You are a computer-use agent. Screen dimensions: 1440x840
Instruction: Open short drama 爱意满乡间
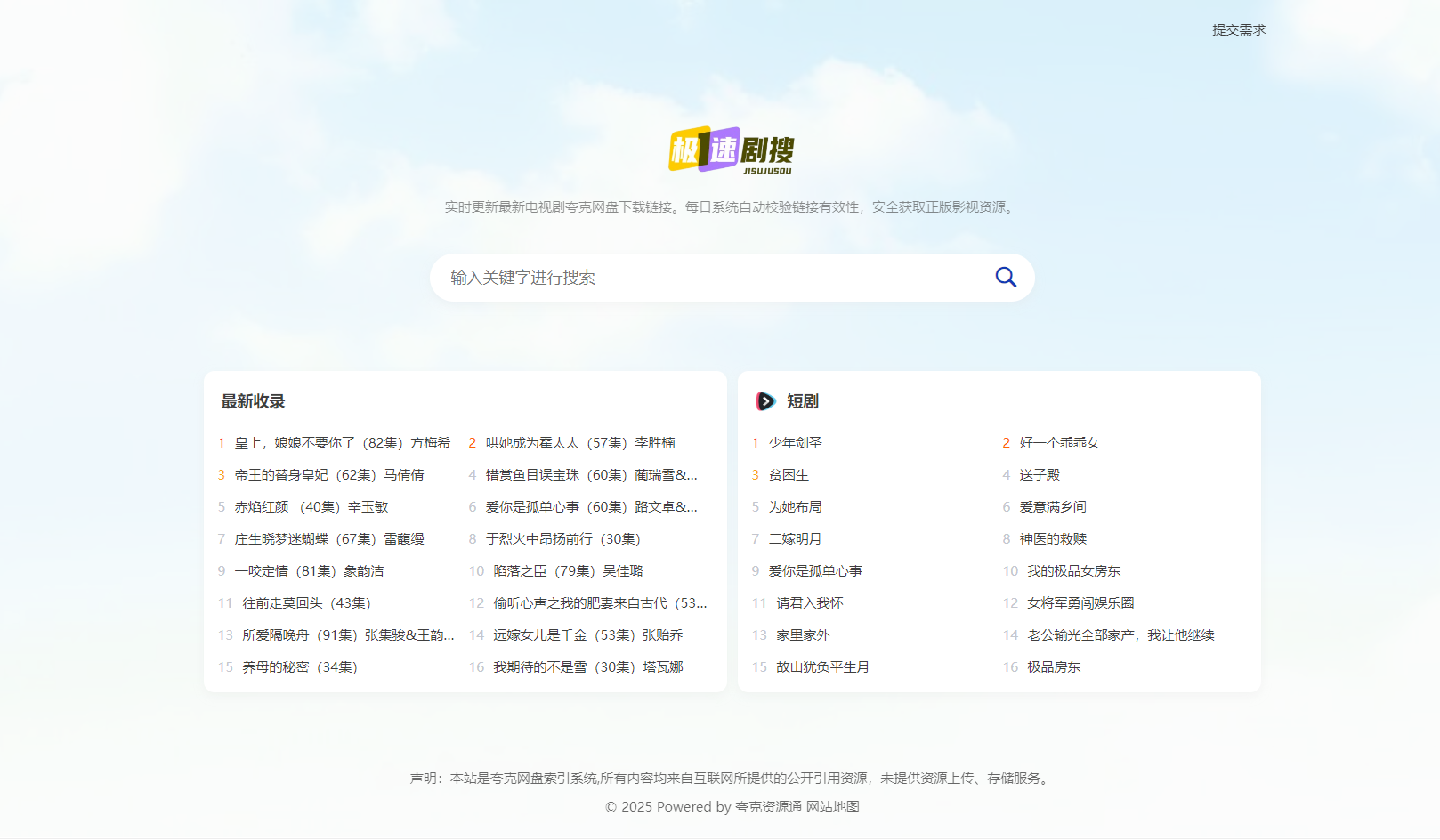[1054, 507]
